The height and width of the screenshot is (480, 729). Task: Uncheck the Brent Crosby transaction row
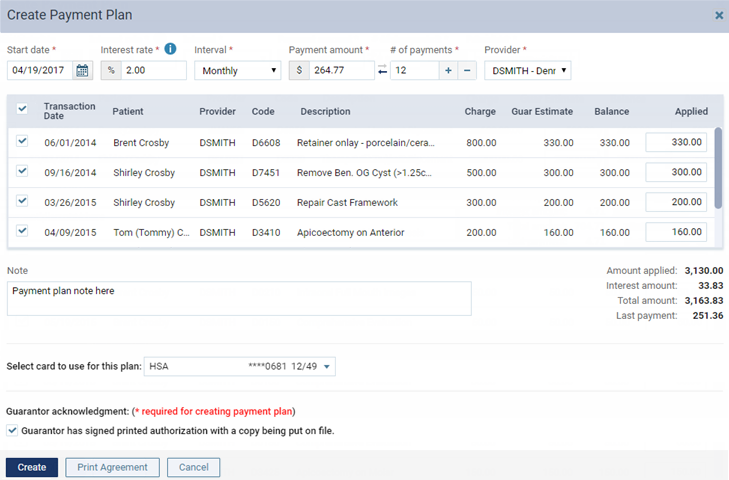[23, 142]
